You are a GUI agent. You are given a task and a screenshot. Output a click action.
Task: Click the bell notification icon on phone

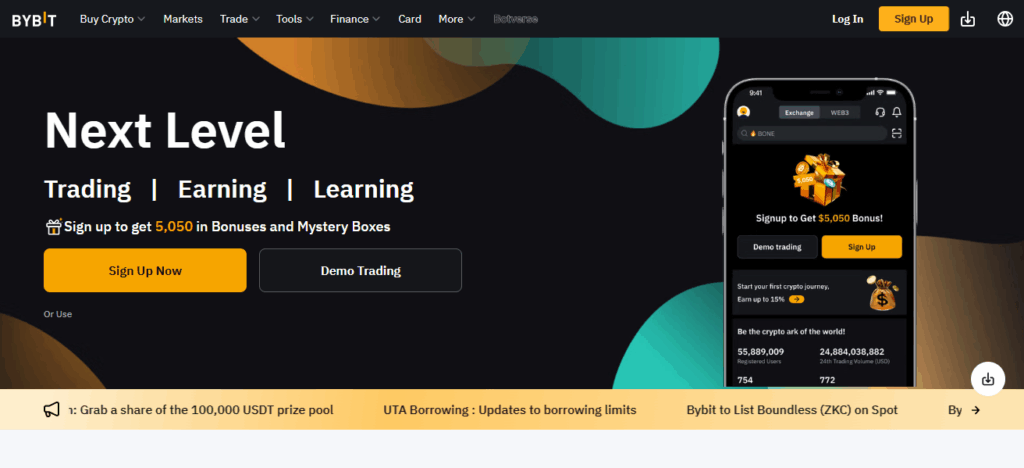click(897, 112)
